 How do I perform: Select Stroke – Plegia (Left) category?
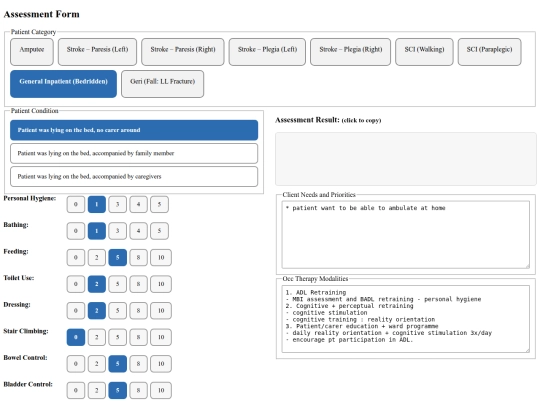click(267, 52)
